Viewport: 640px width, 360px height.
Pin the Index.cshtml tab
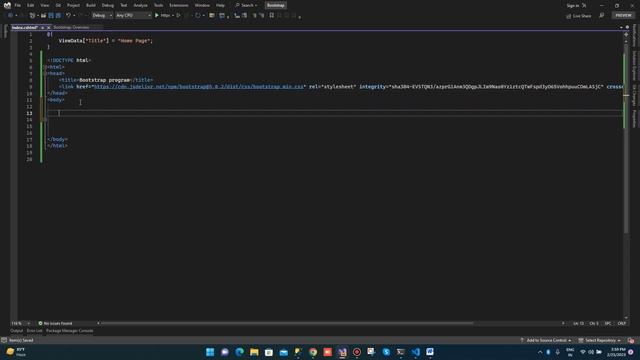pos(42,28)
